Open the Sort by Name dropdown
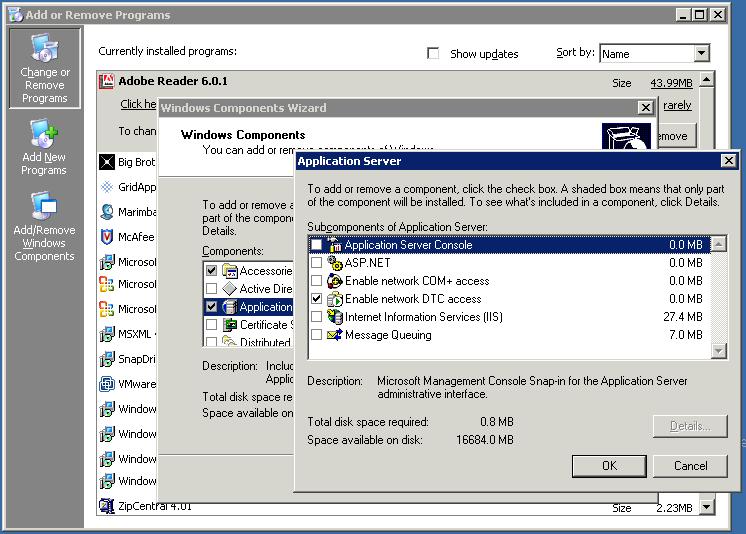746x534 pixels. (x=701, y=53)
